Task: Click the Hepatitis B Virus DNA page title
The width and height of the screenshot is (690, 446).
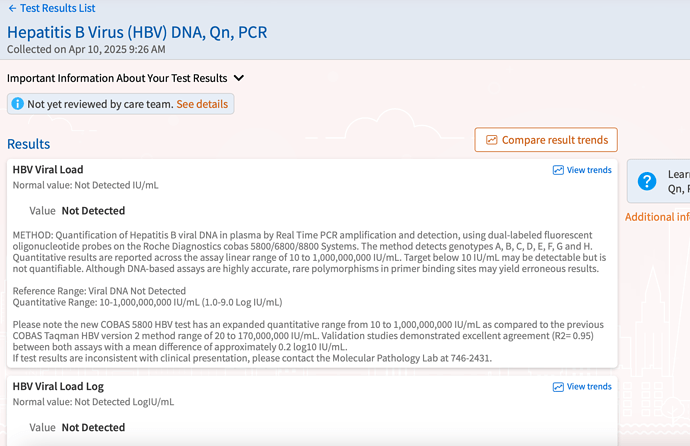Action: point(137,33)
